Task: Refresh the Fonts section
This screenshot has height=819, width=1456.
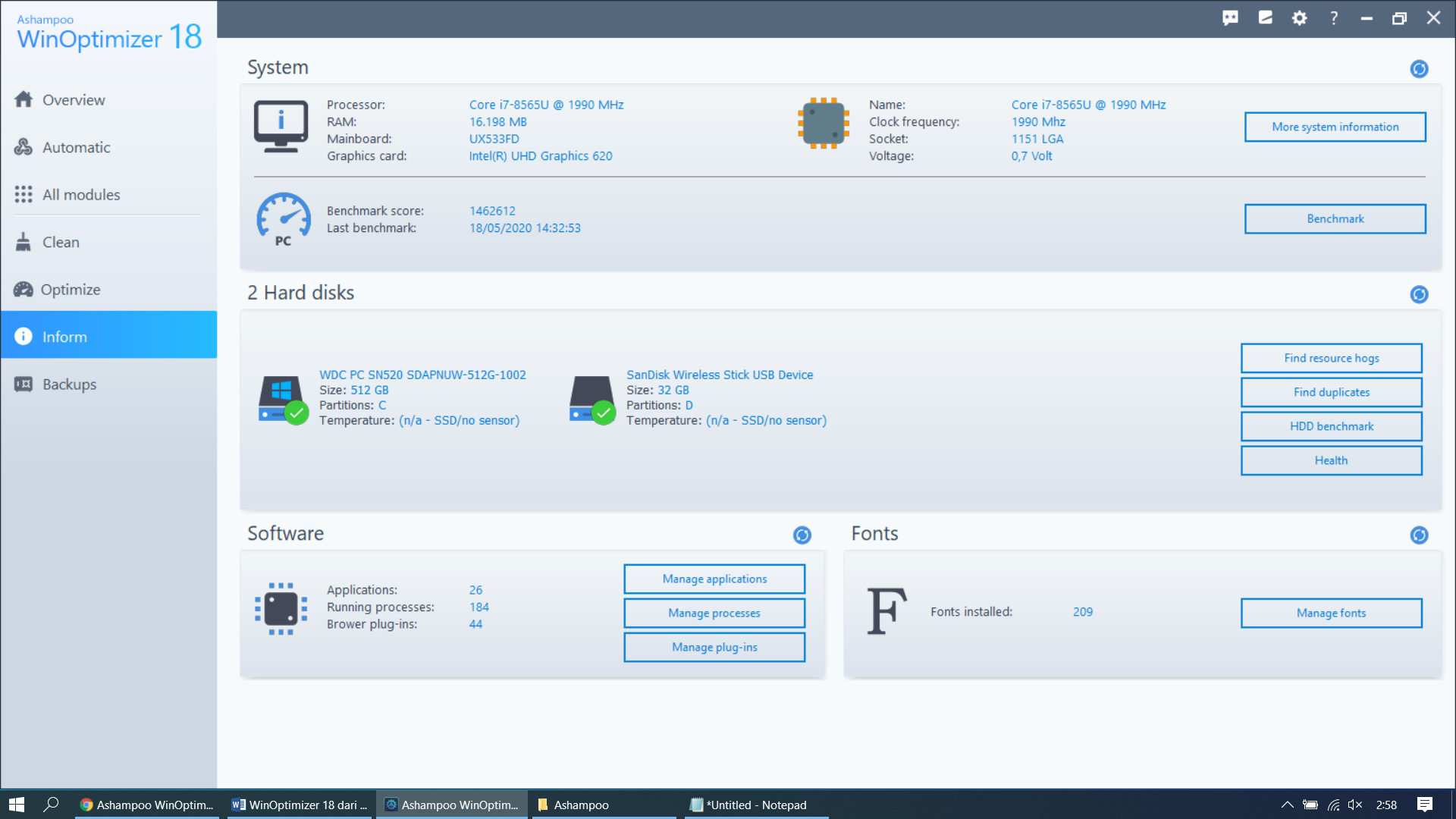Action: click(x=1419, y=535)
